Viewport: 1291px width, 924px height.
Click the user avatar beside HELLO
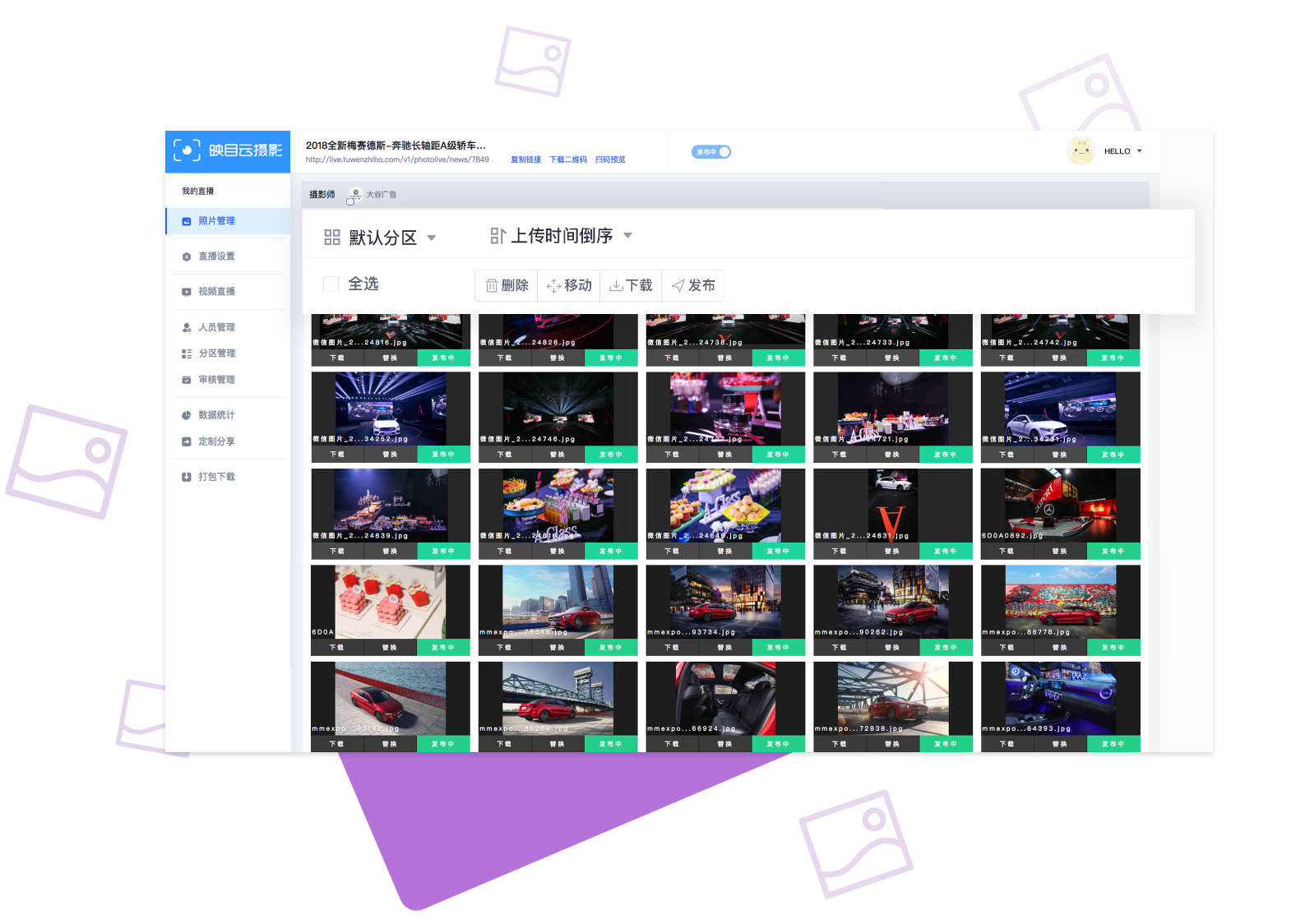(x=1080, y=150)
